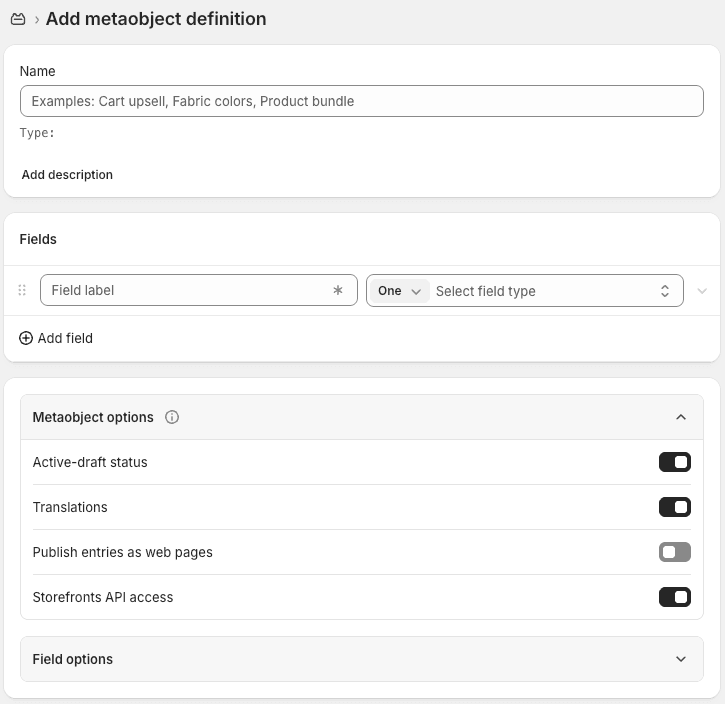Open the Select field type dropdown
The image size is (725, 704).
click(x=540, y=291)
